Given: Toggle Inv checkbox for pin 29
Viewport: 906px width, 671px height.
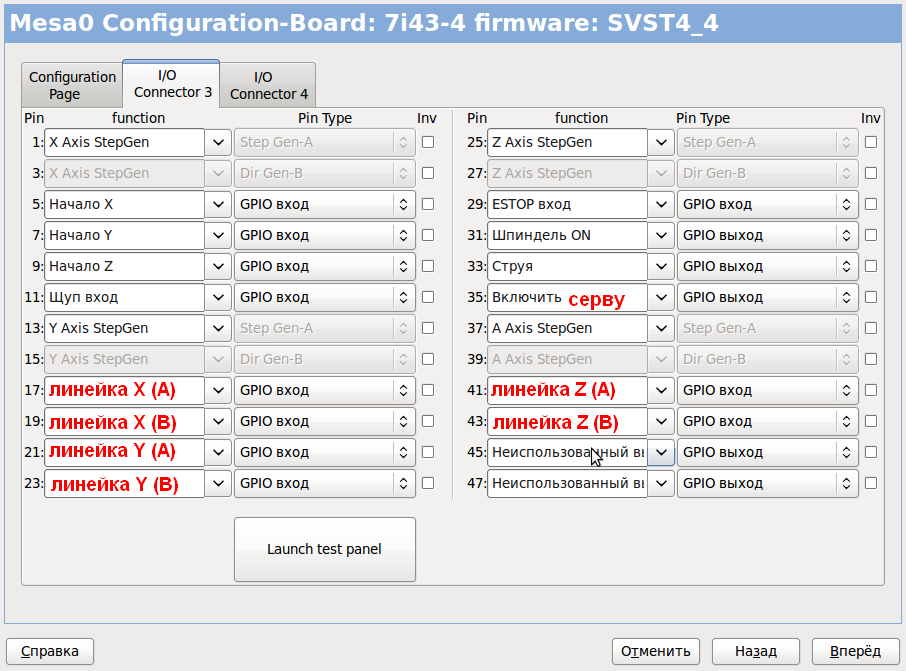Looking at the screenshot, I should pos(871,204).
